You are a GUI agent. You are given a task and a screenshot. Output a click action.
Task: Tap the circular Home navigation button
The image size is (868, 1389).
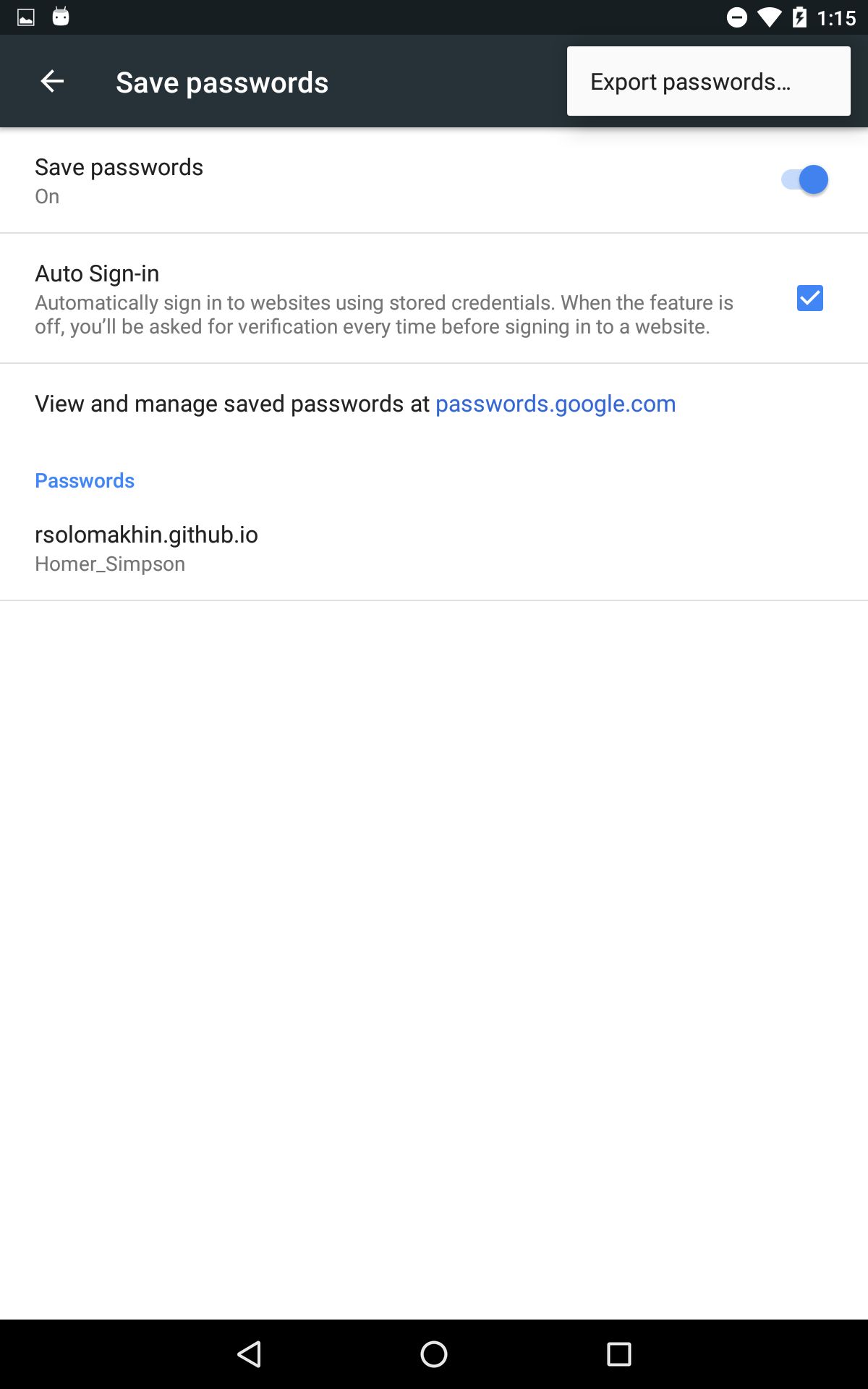tap(434, 1354)
